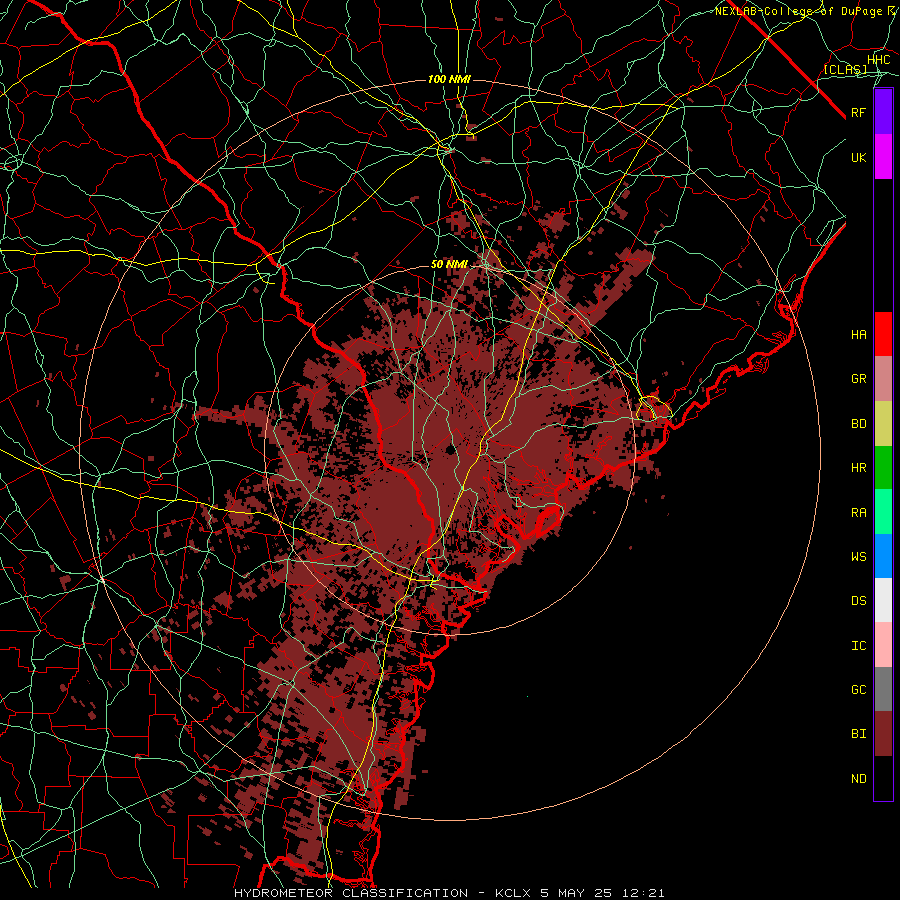Click the BI legend label

[859, 734]
